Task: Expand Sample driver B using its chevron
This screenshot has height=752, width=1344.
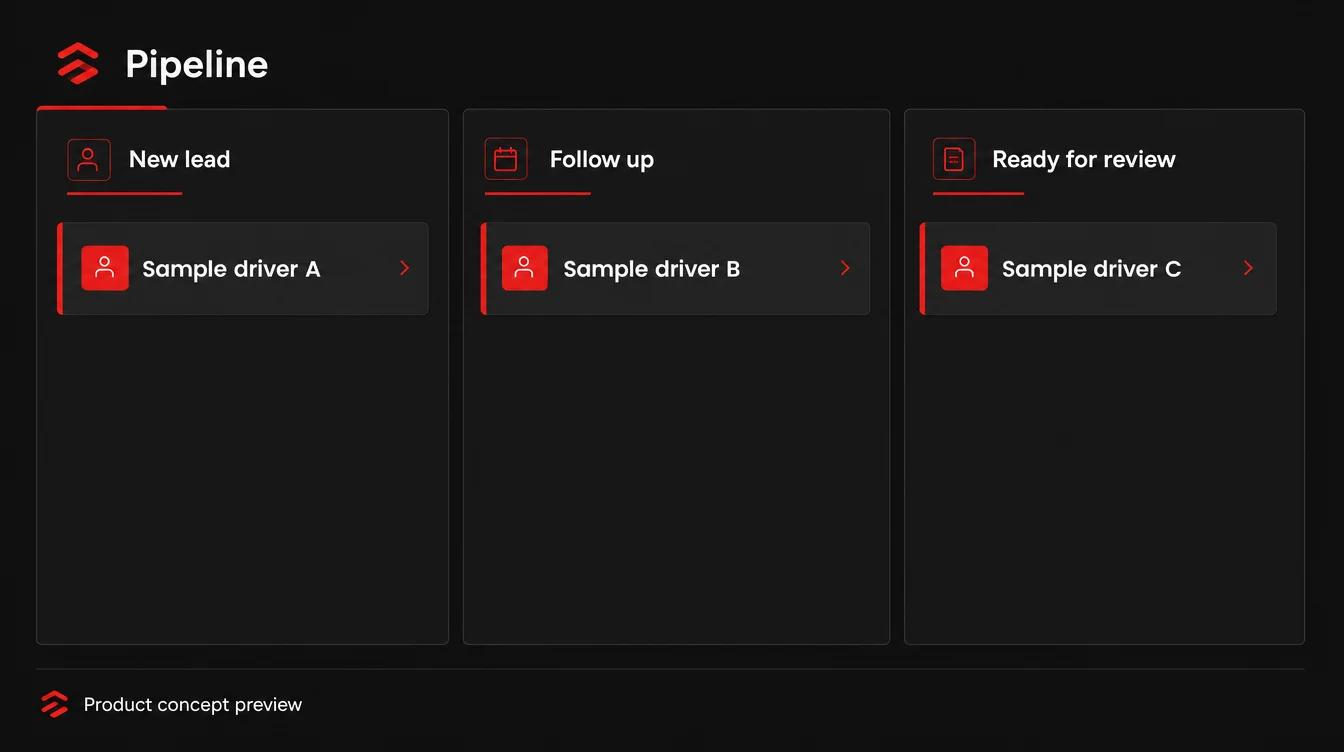Action: click(x=845, y=268)
